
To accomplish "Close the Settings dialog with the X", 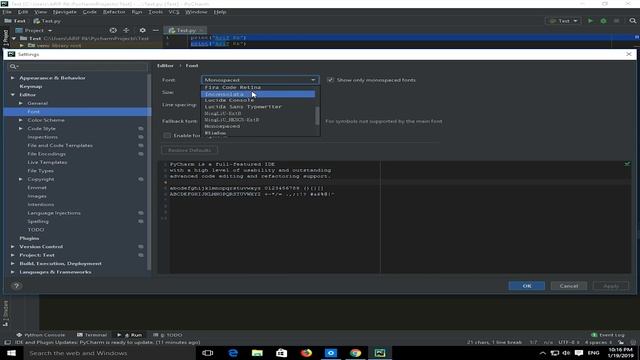I will tap(629, 54).
